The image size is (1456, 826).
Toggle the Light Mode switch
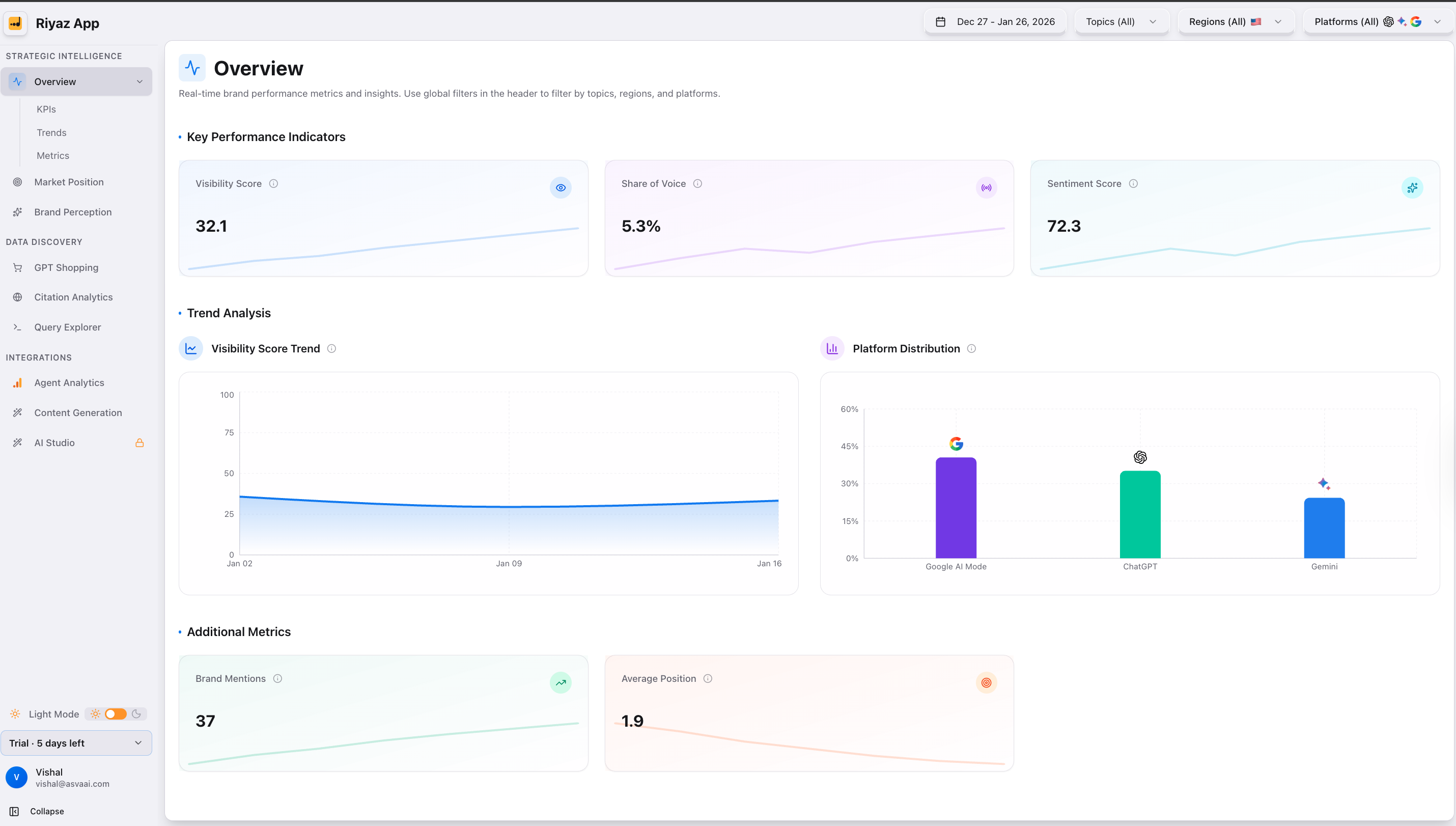coord(116,713)
